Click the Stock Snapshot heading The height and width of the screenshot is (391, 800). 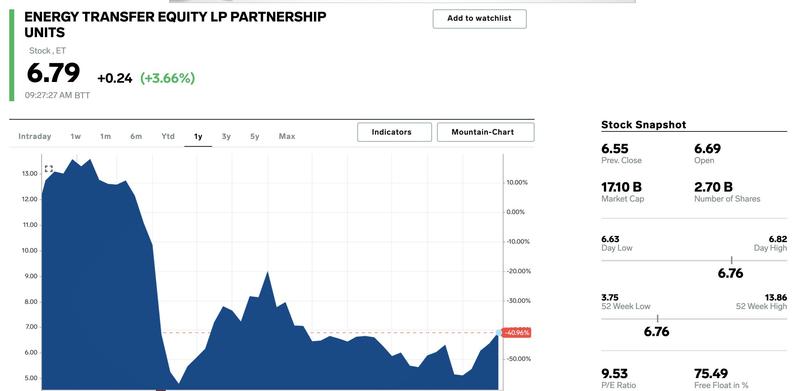coord(643,125)
